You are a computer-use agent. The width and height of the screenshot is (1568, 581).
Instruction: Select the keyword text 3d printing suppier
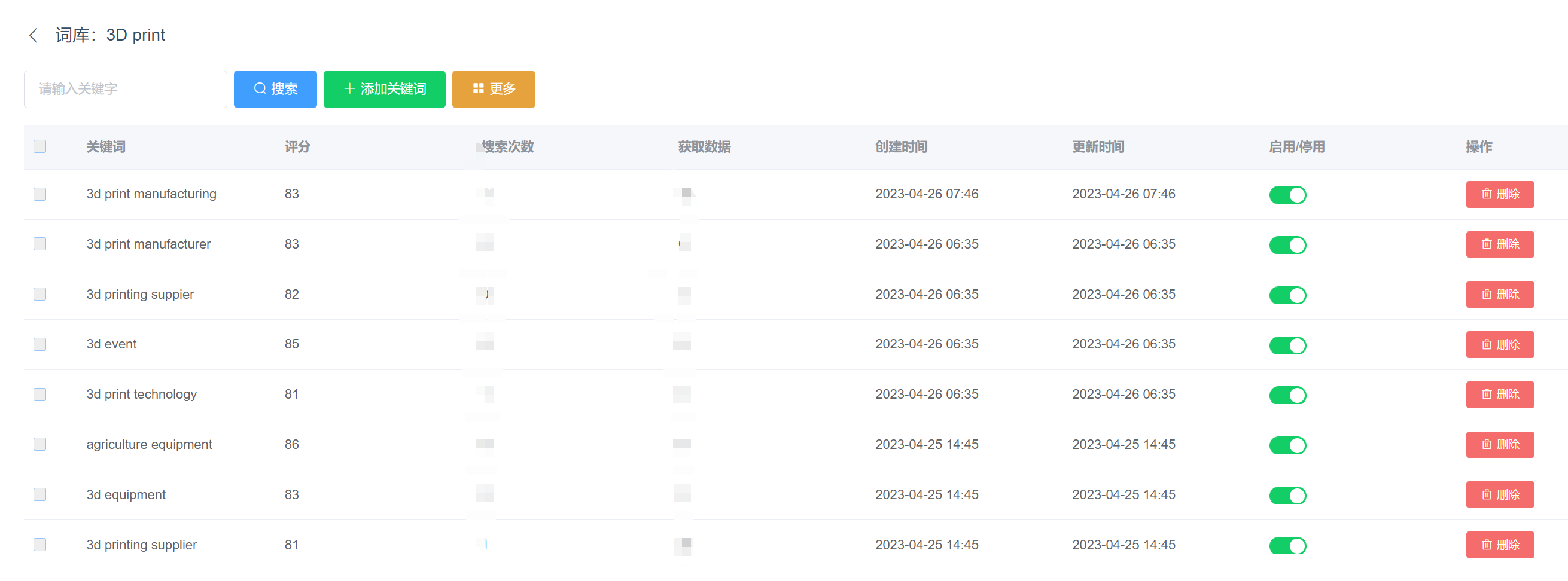[140, 295]
